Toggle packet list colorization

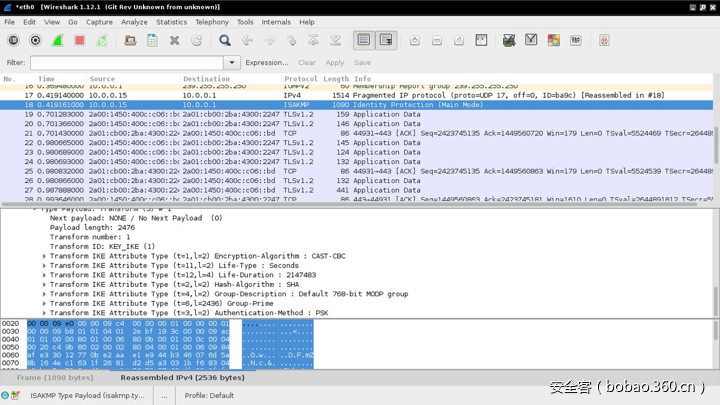[x=364, y=40]
